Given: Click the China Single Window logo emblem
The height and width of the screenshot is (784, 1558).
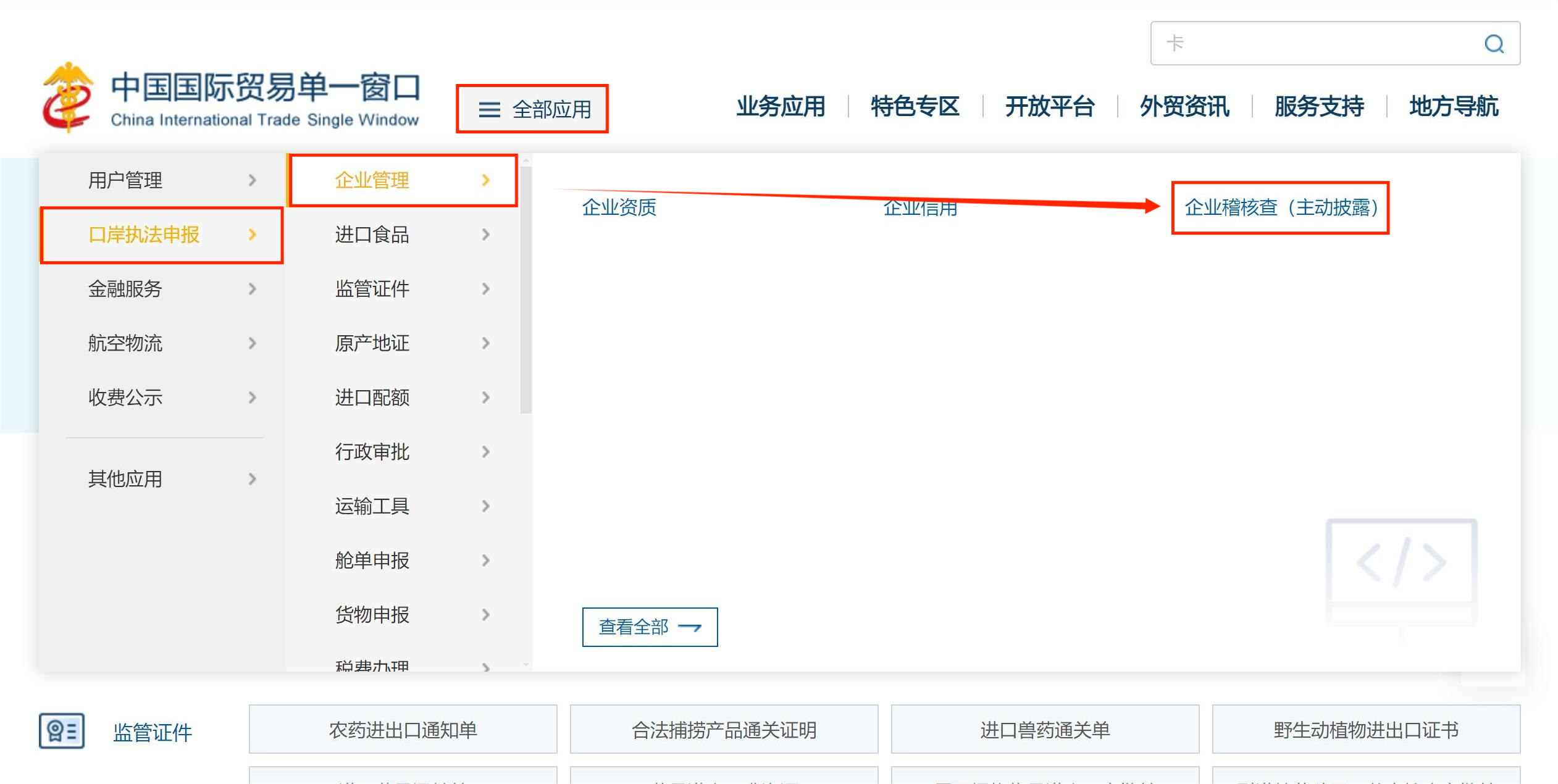Looking at the screenshot, I should pyautogui.click(x=68, y=98).
